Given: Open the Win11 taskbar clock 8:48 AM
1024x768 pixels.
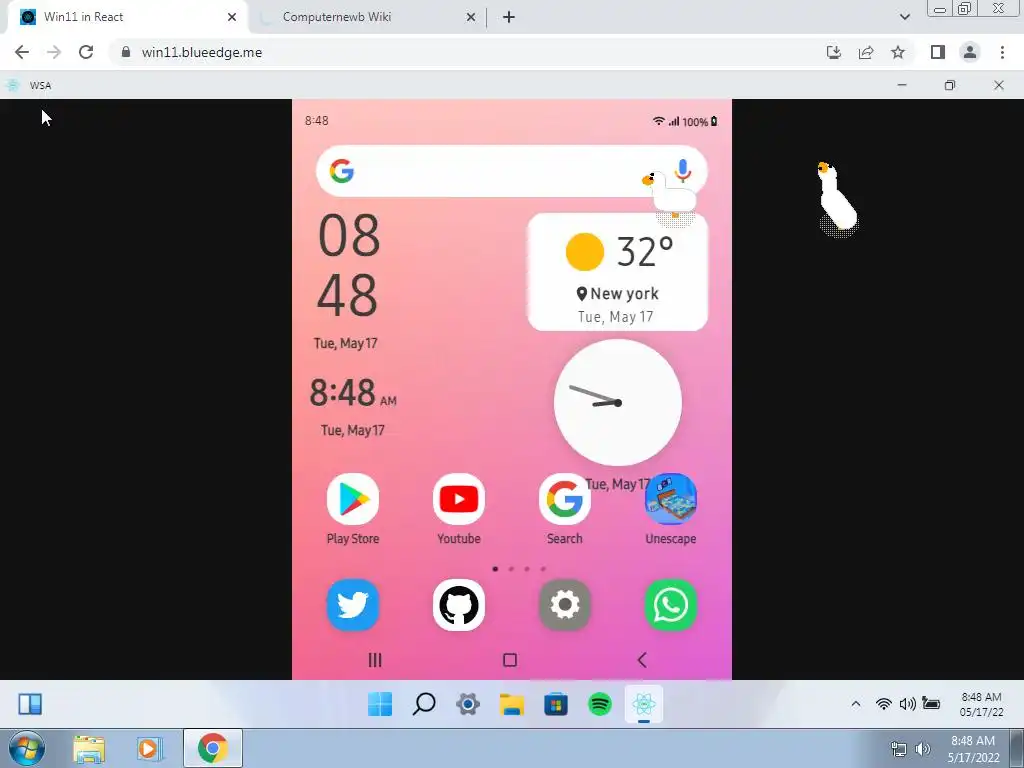Looking at the screenshot, I should pos(981,704).
